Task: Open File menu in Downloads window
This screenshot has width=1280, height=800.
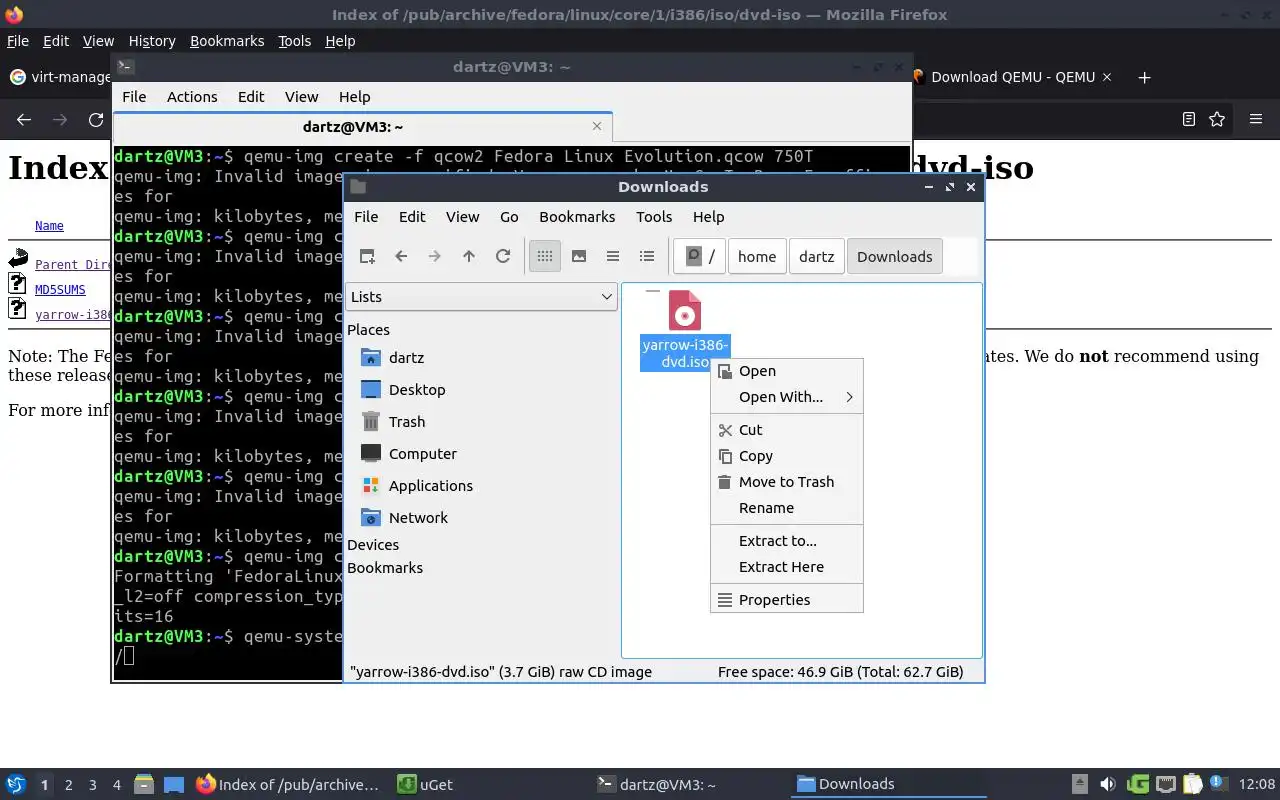Action: pyautogui.click(x=366, y=217)
